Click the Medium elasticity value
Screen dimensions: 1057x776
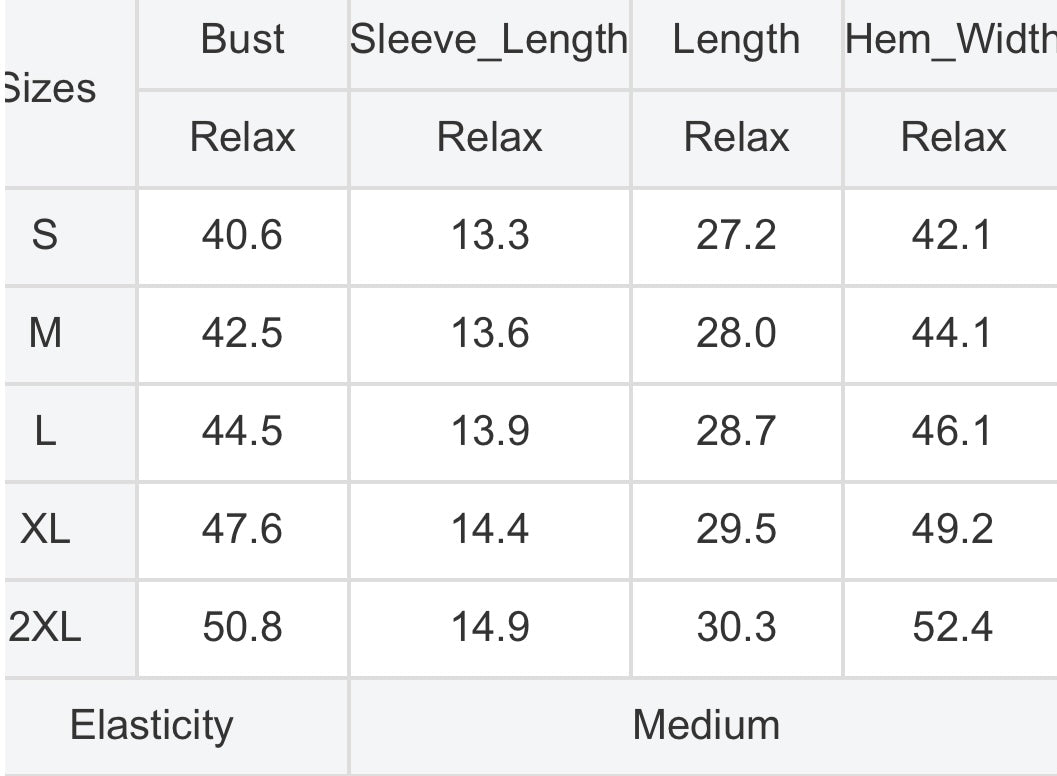706,725
